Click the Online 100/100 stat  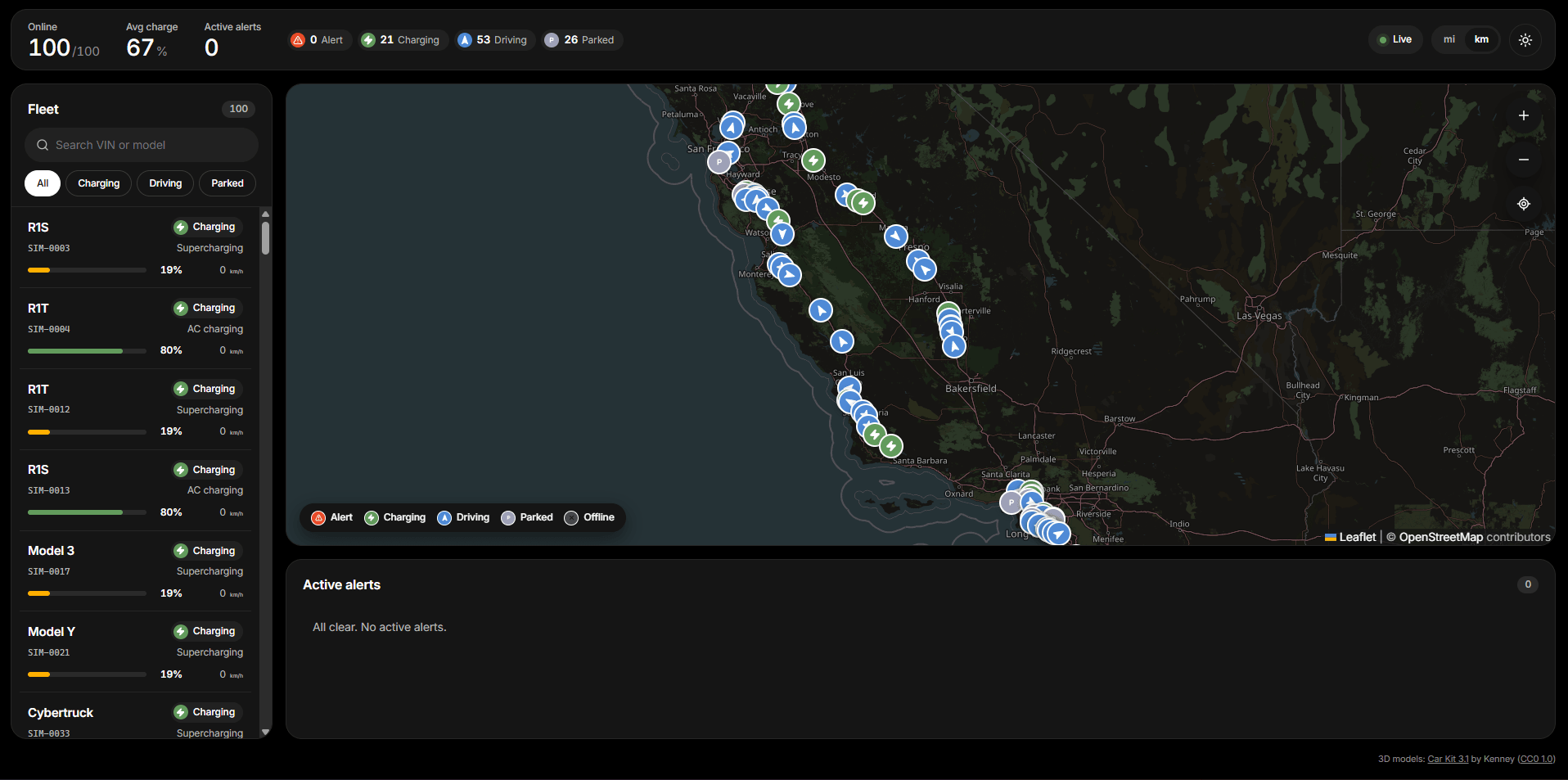tap(64, 40)
